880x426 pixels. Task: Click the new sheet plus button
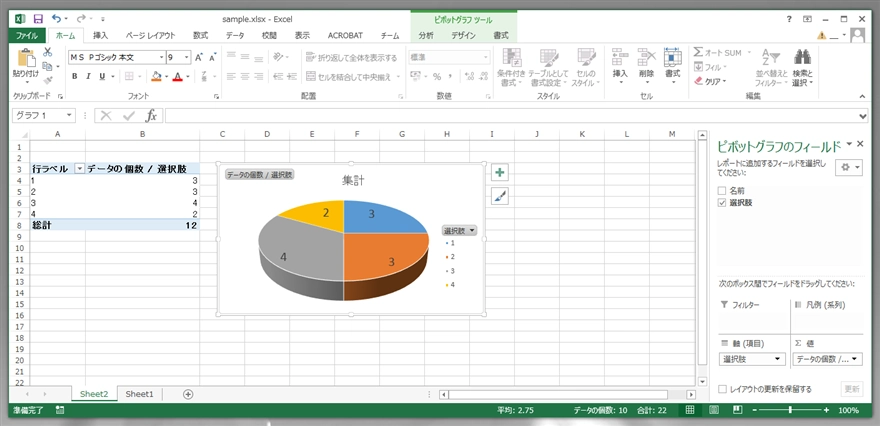188,394
